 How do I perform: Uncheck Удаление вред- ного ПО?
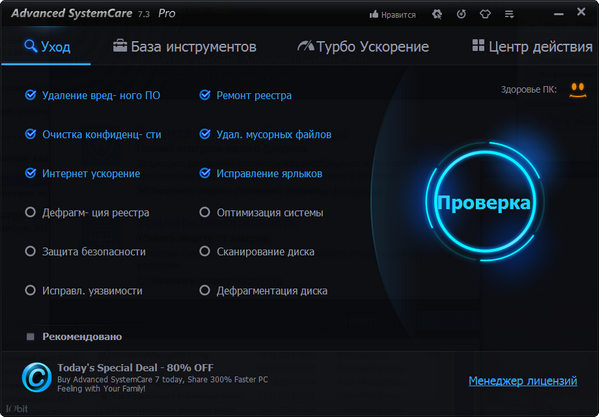coord(30,95)
